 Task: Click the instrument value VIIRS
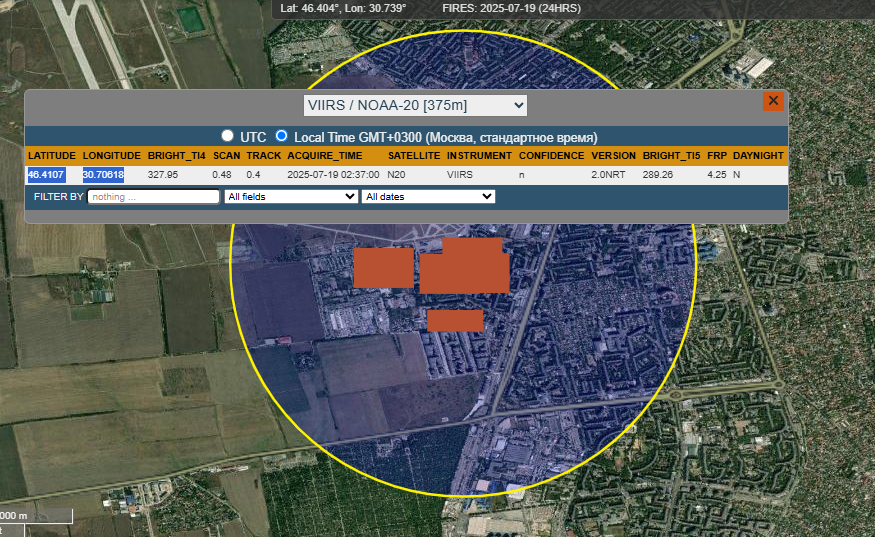tap(460, 175)
